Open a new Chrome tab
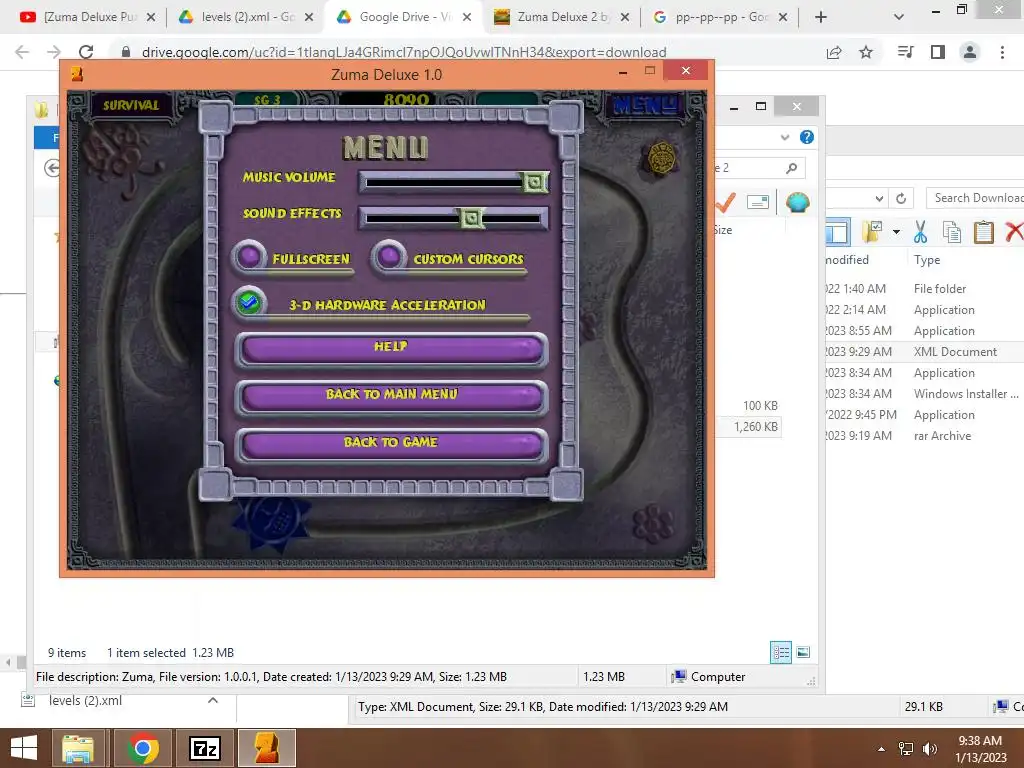This screenshot has width=1024, height=768. point(821,17)
